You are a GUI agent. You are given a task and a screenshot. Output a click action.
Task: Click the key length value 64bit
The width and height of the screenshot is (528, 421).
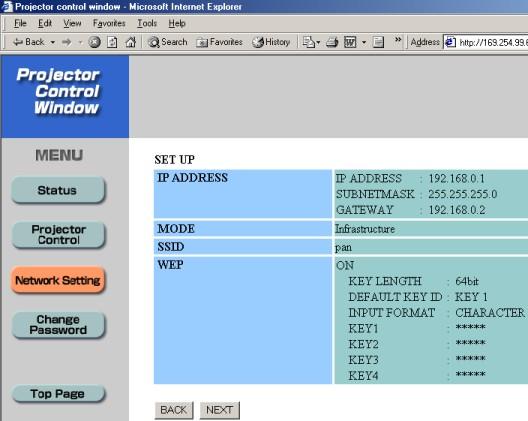[x=467, y=281]
